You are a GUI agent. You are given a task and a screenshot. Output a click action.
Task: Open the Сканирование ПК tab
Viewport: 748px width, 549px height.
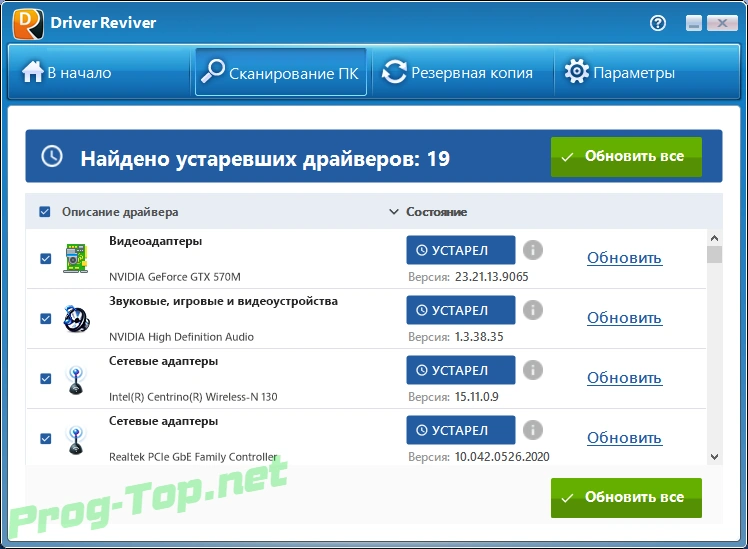coord(280,73)
